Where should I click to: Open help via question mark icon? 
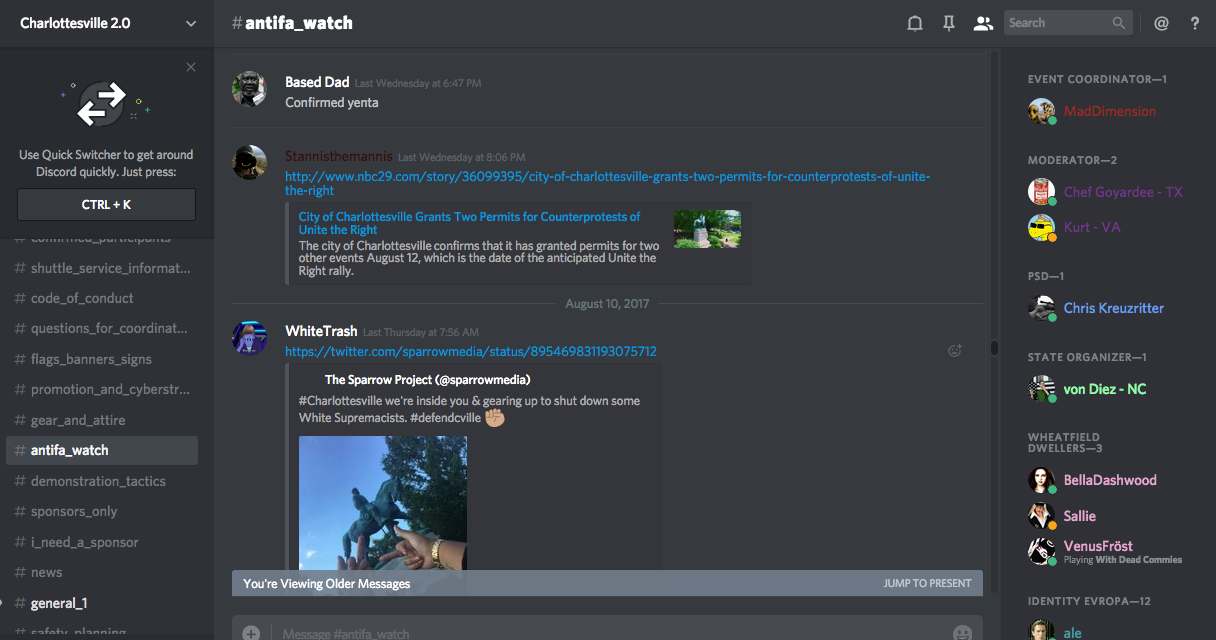point(1194,23)
